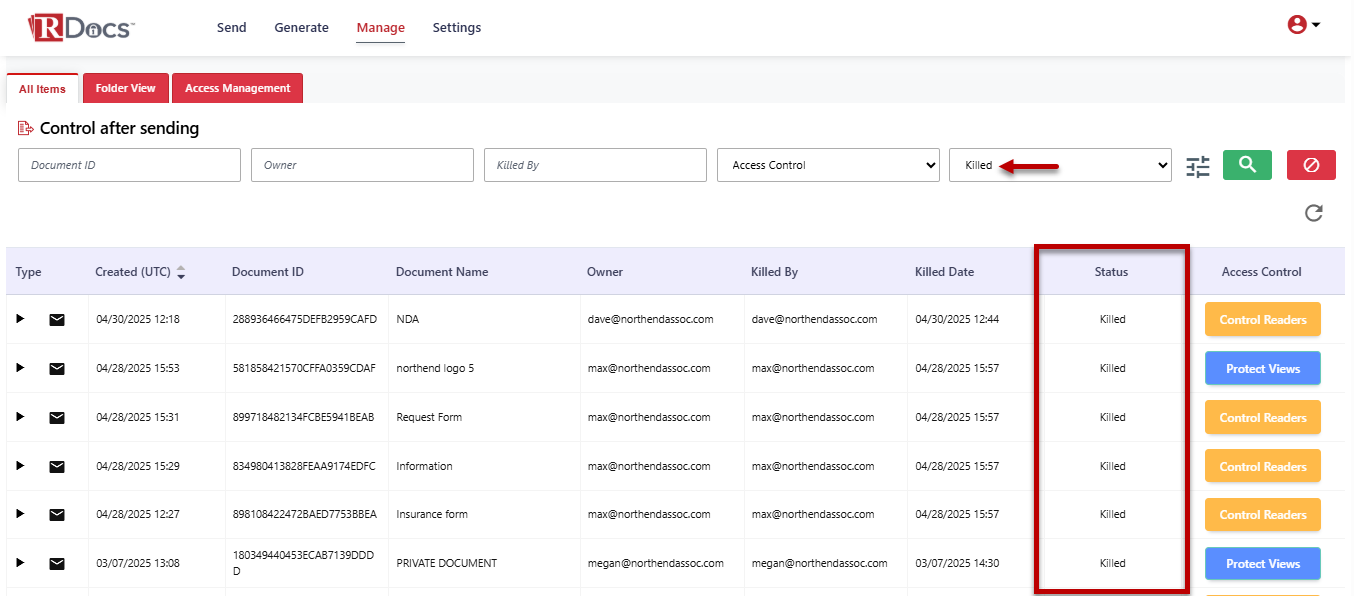The width and height of the screenshot is (1354, 596).
Task: Click killed date 04/30/2025 12:44
Action: click(957, 320)
